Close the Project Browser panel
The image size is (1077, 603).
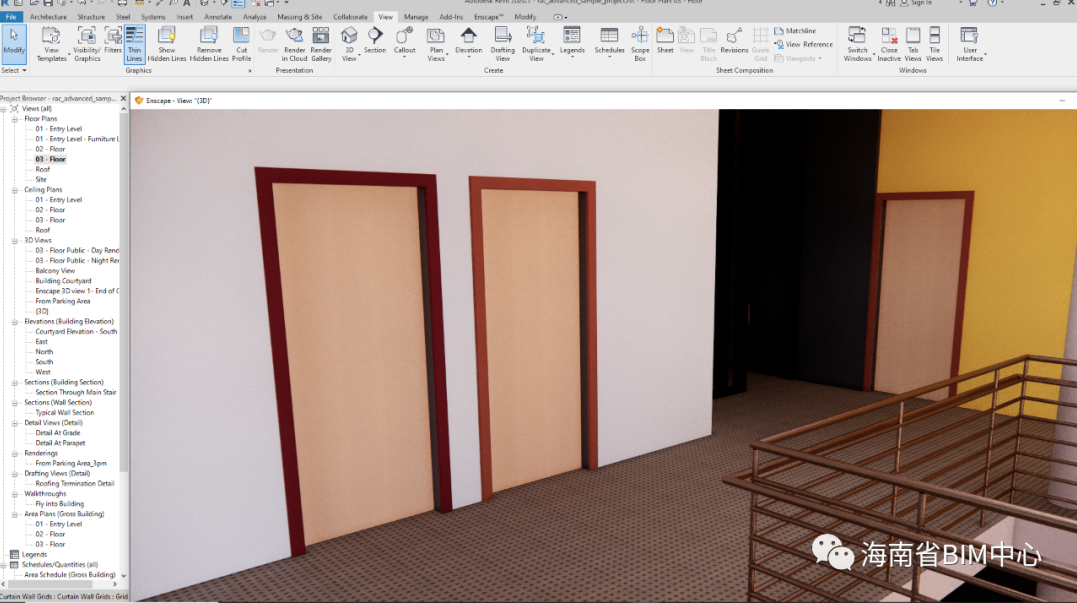point(124,98)
